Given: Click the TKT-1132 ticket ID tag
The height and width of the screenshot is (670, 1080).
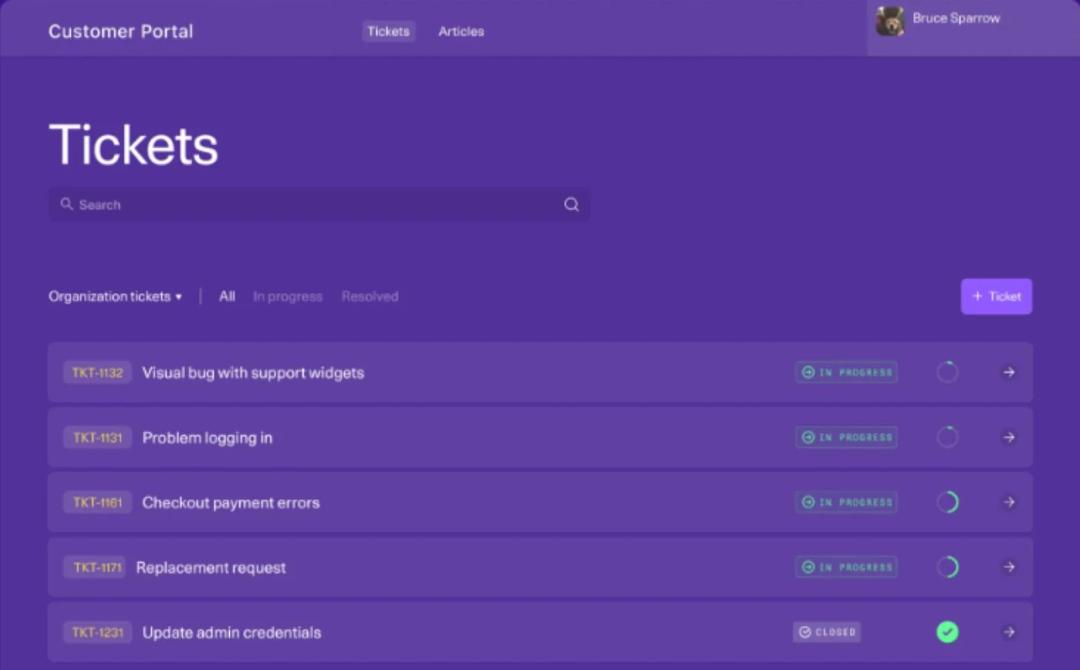Looking at the screenshot, I should pos(97,373).
